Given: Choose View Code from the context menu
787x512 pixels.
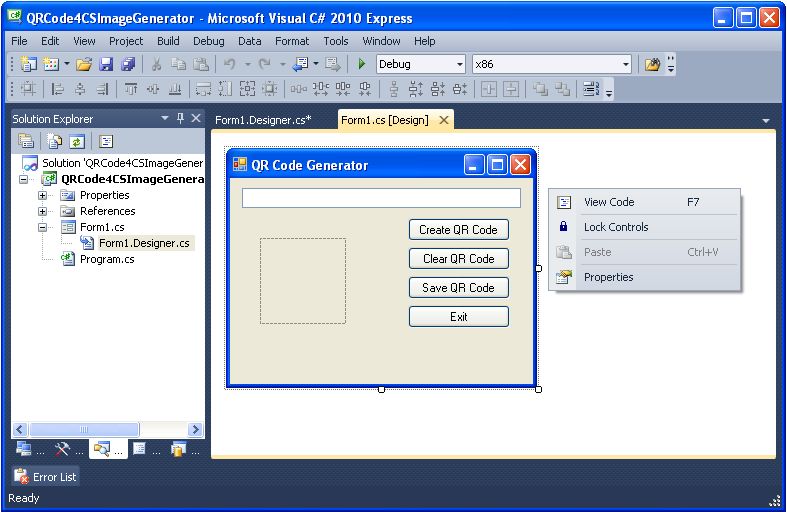Looking at the screenshot, I should coord(644,202).
